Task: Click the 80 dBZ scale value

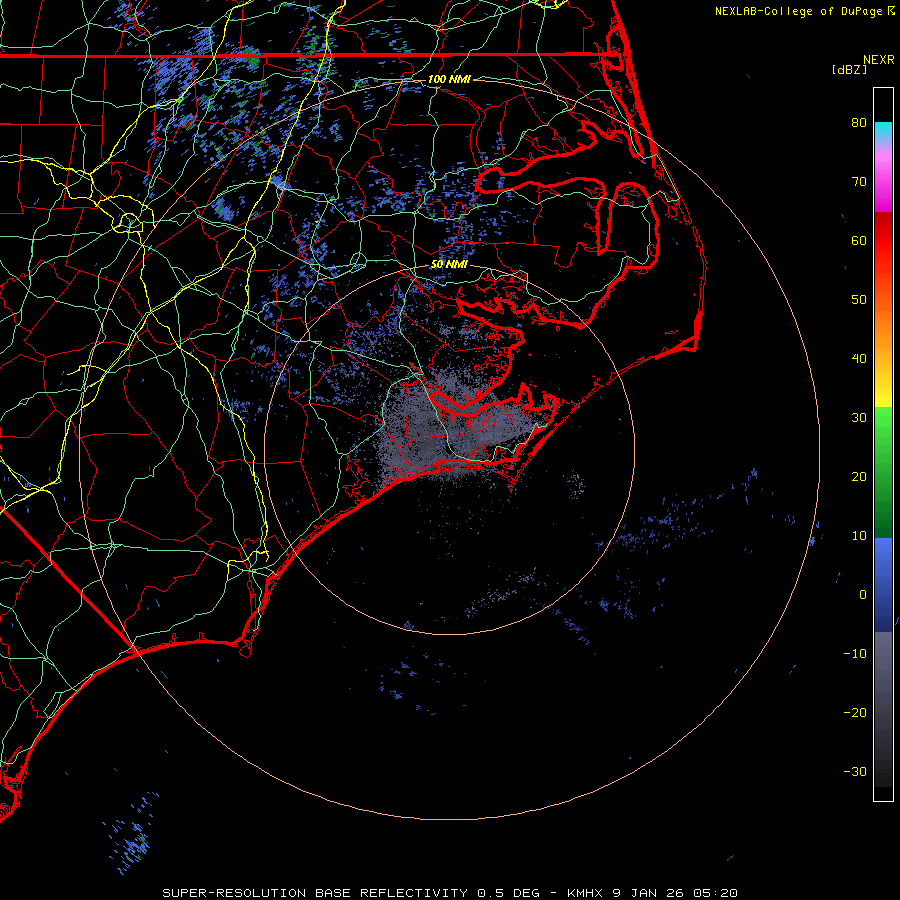Action: [859, 123]
